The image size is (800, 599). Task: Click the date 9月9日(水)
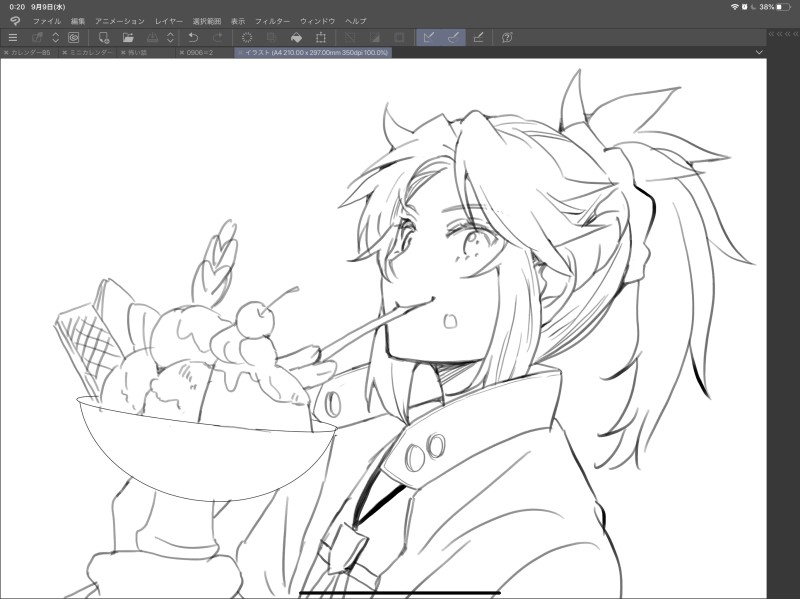[48, 7]
